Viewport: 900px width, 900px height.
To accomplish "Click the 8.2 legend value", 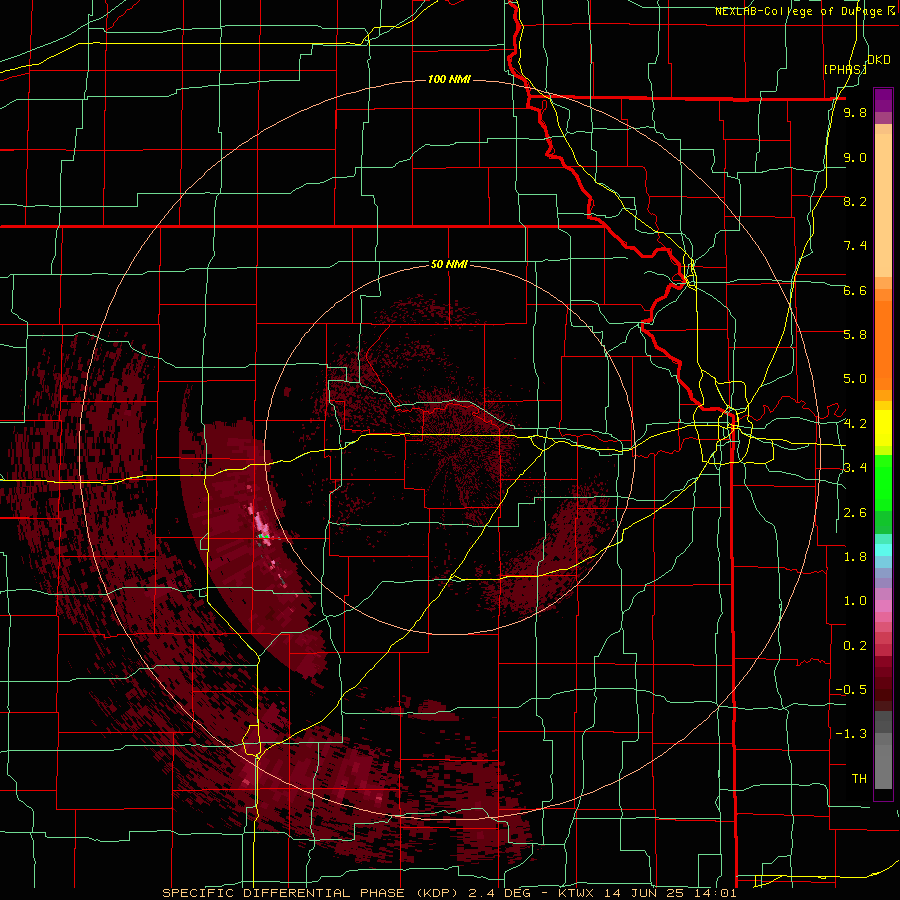I will (855, 201).
